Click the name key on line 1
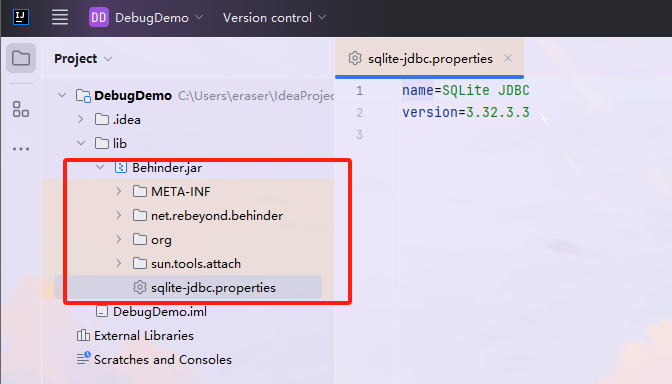The image size is (672, 384). point(418,90)
